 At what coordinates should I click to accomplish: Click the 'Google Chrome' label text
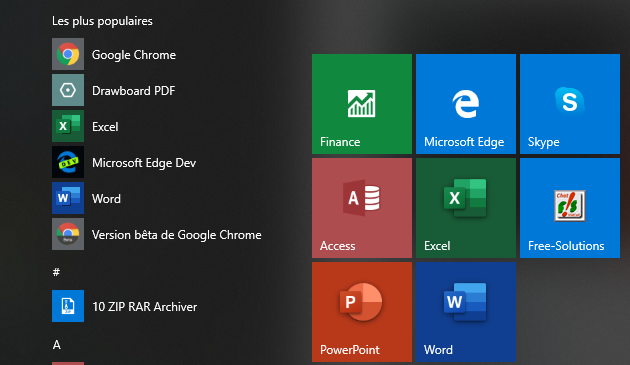tap(134, 55)
